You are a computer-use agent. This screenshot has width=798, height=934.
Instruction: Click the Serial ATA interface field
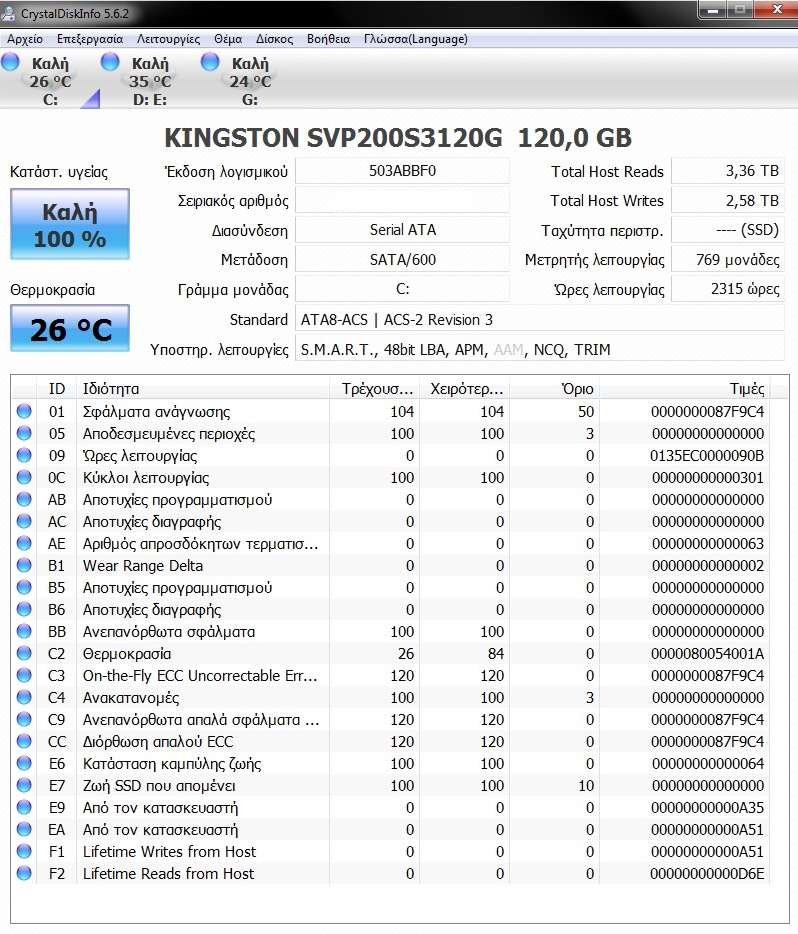pyautogui.click(x=403, y=230)
